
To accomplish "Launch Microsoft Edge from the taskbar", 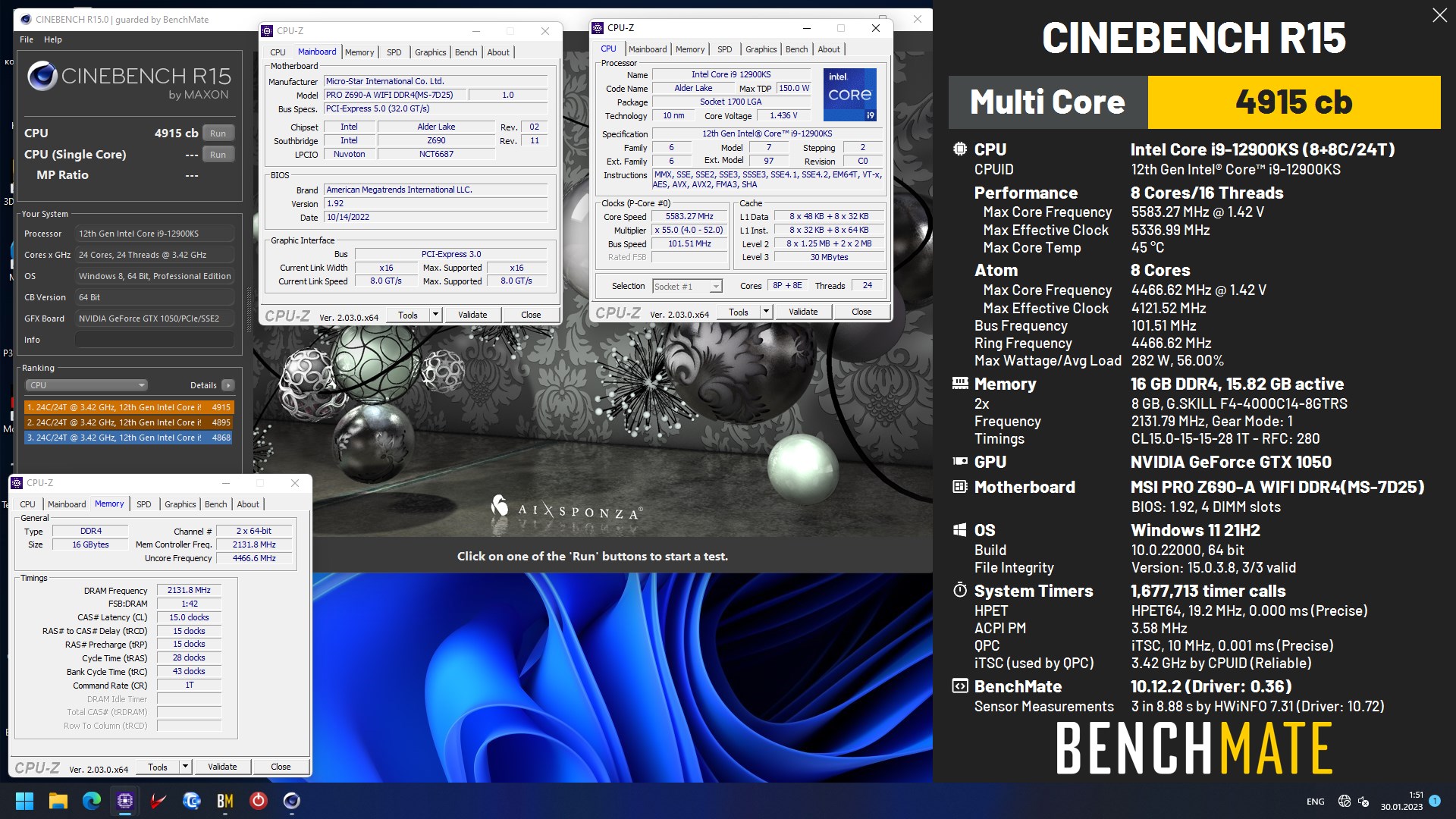I will tap(92, 801).
